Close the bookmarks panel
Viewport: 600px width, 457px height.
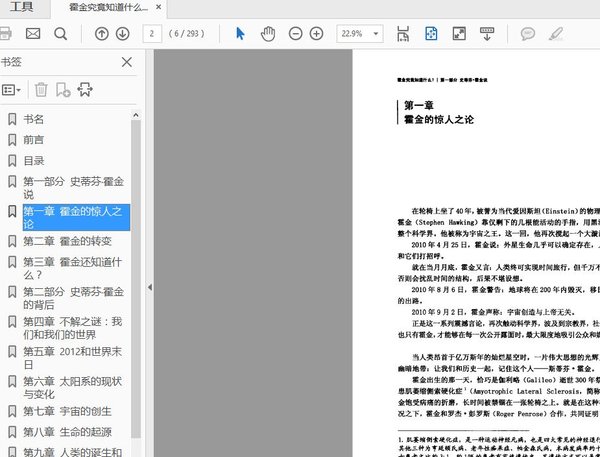click(x=127, y=62)
